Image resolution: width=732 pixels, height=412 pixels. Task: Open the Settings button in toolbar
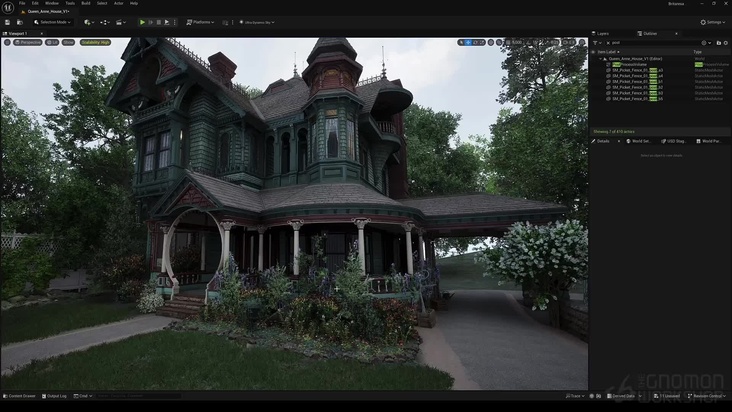(x=714, y=21)
